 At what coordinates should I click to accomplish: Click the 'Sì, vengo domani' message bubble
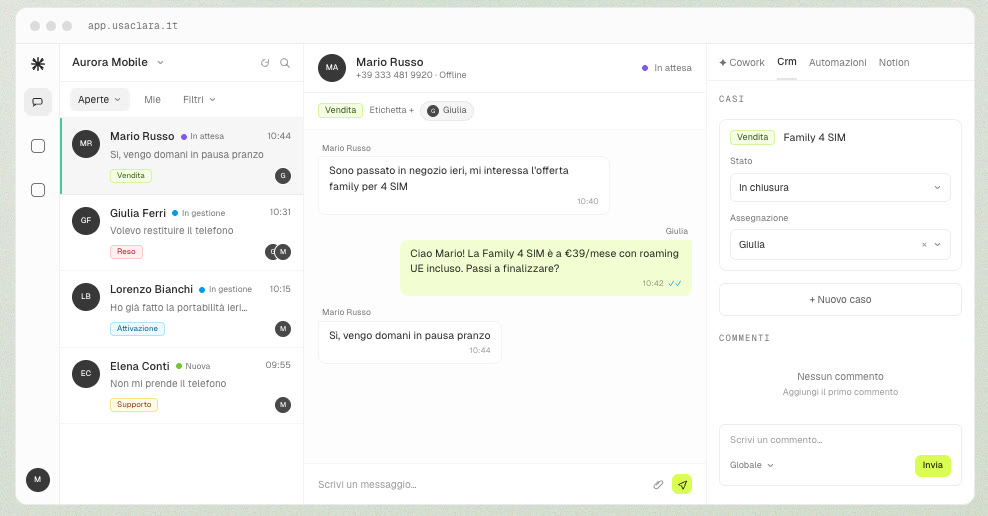[x=410, y=342]
